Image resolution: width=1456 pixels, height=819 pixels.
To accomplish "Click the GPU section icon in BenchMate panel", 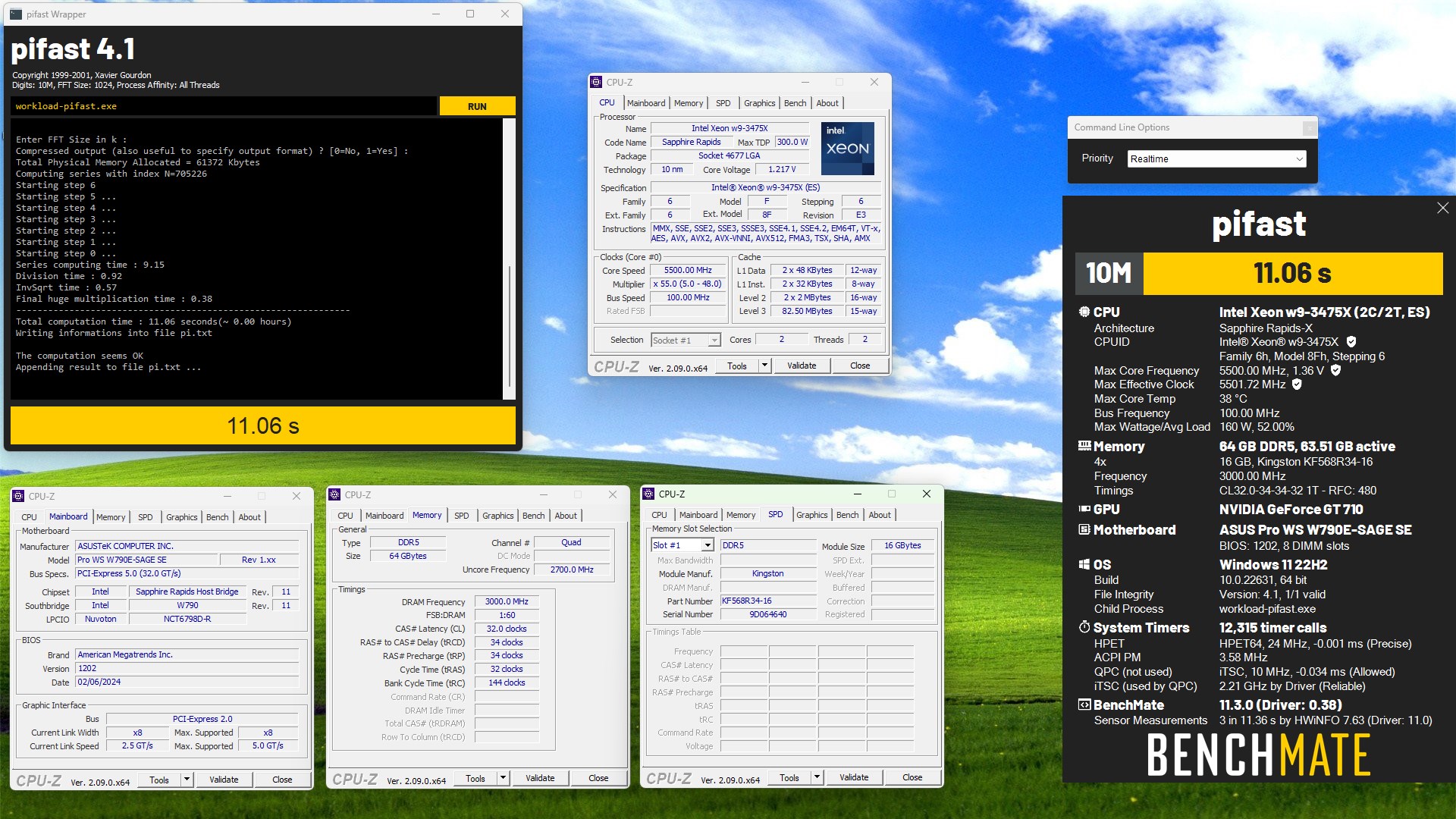I will (x=1084, y=509).
